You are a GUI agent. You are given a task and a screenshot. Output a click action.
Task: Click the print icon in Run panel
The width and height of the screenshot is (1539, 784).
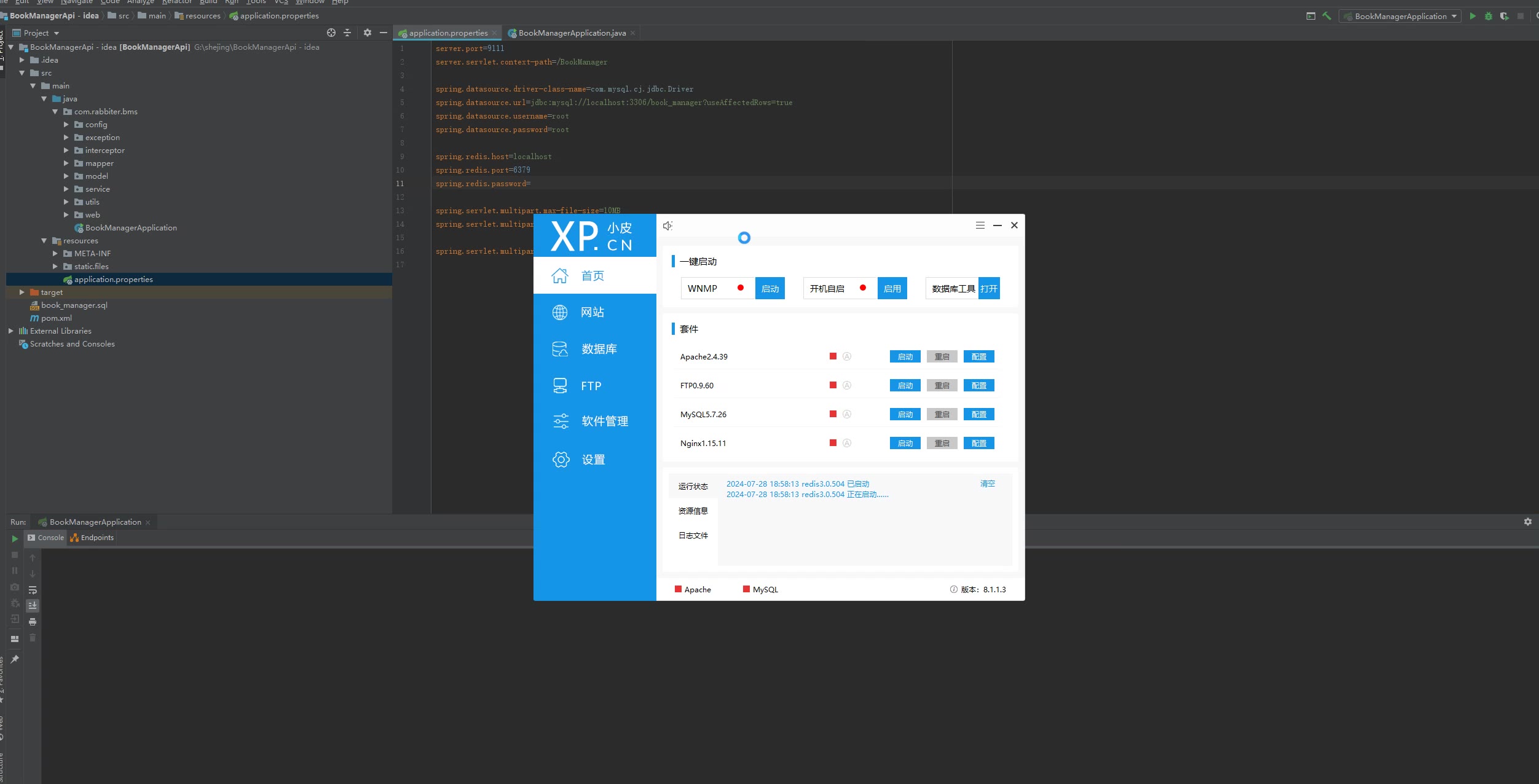tap(33, 622)
